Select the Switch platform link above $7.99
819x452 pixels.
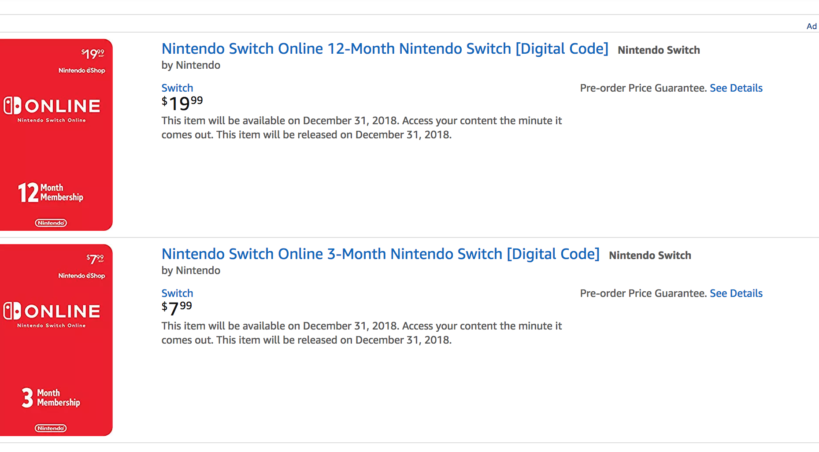pyautogui.click(x=177, y=293)
